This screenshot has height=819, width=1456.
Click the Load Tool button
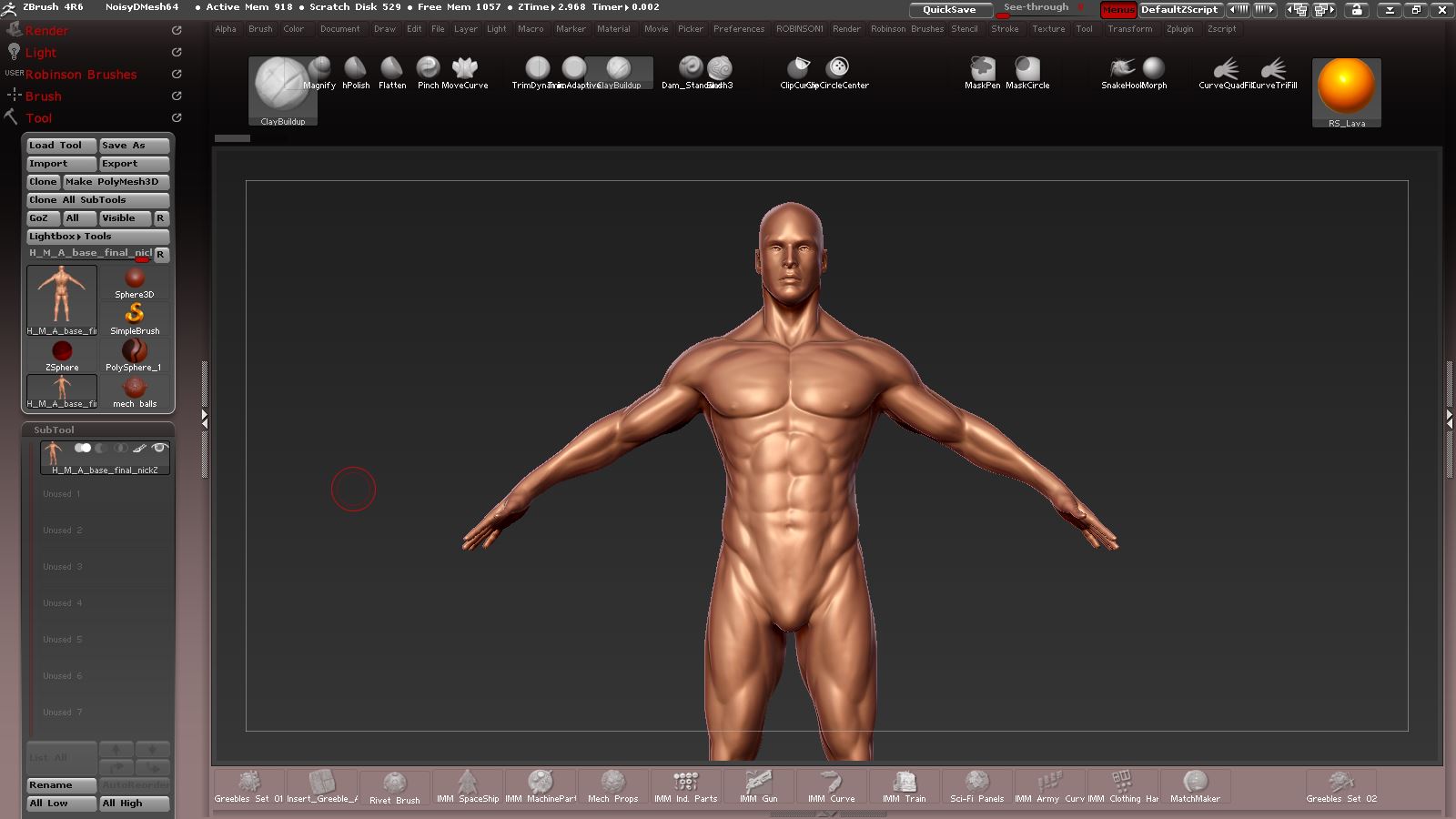click(61, 146)
